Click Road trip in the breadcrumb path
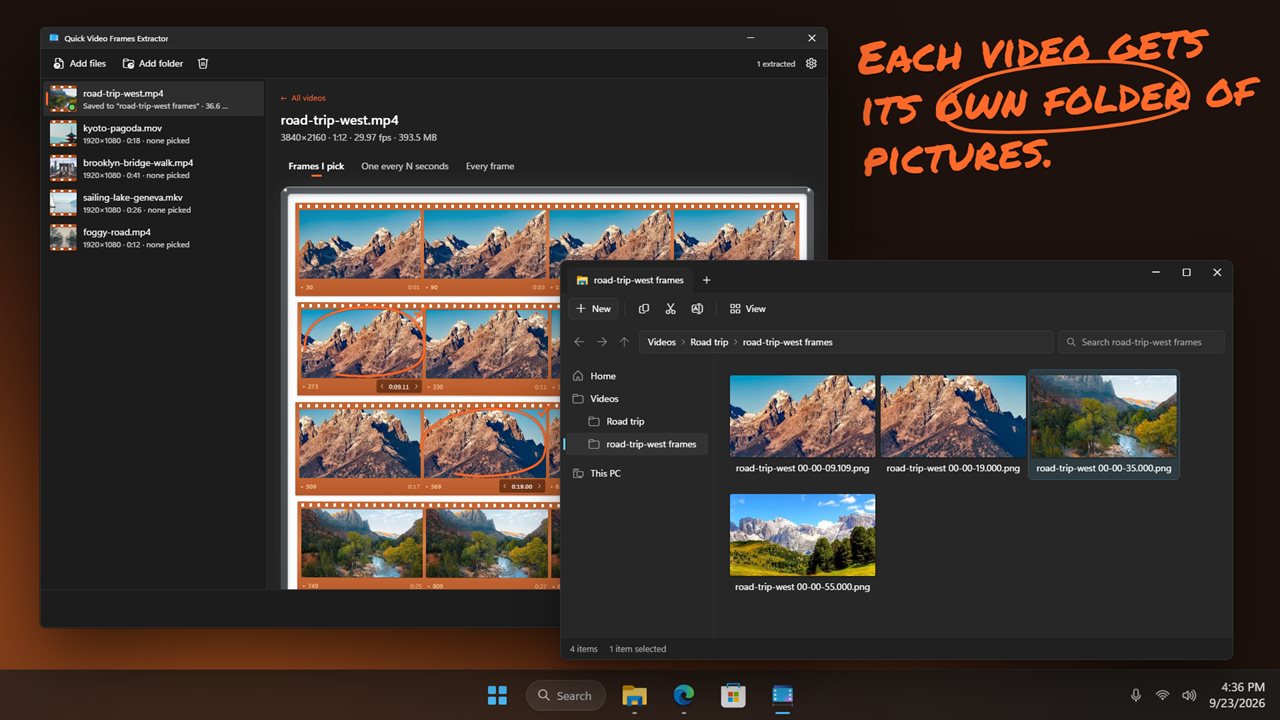Screen dimensions: 1280x720 click(x=709, y=342)
